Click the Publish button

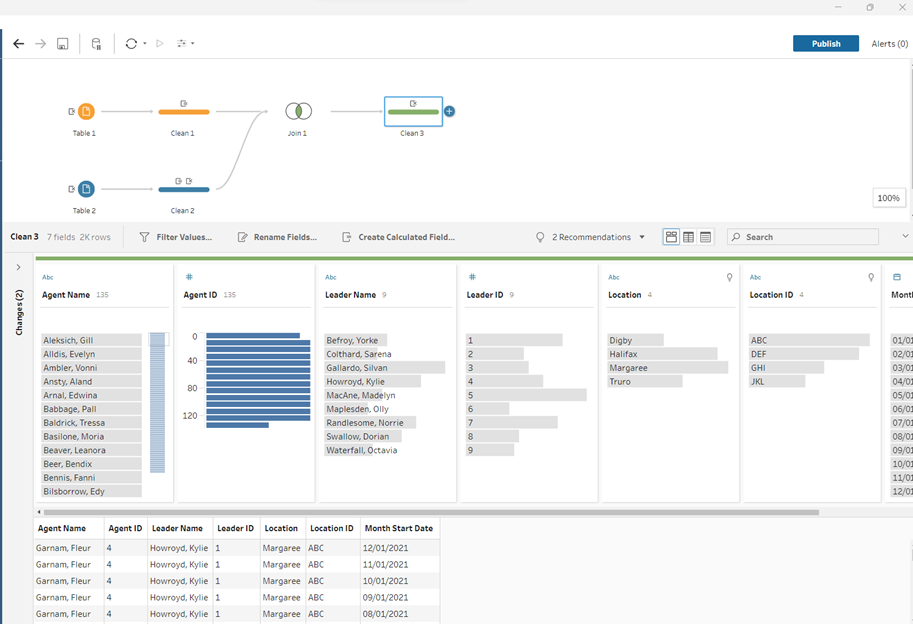click(825, 44)
